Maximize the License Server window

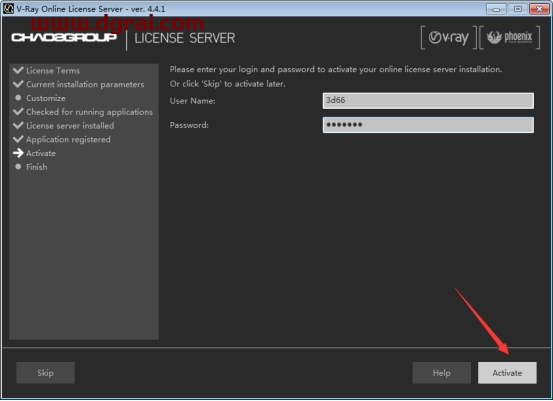coord(517,9)
